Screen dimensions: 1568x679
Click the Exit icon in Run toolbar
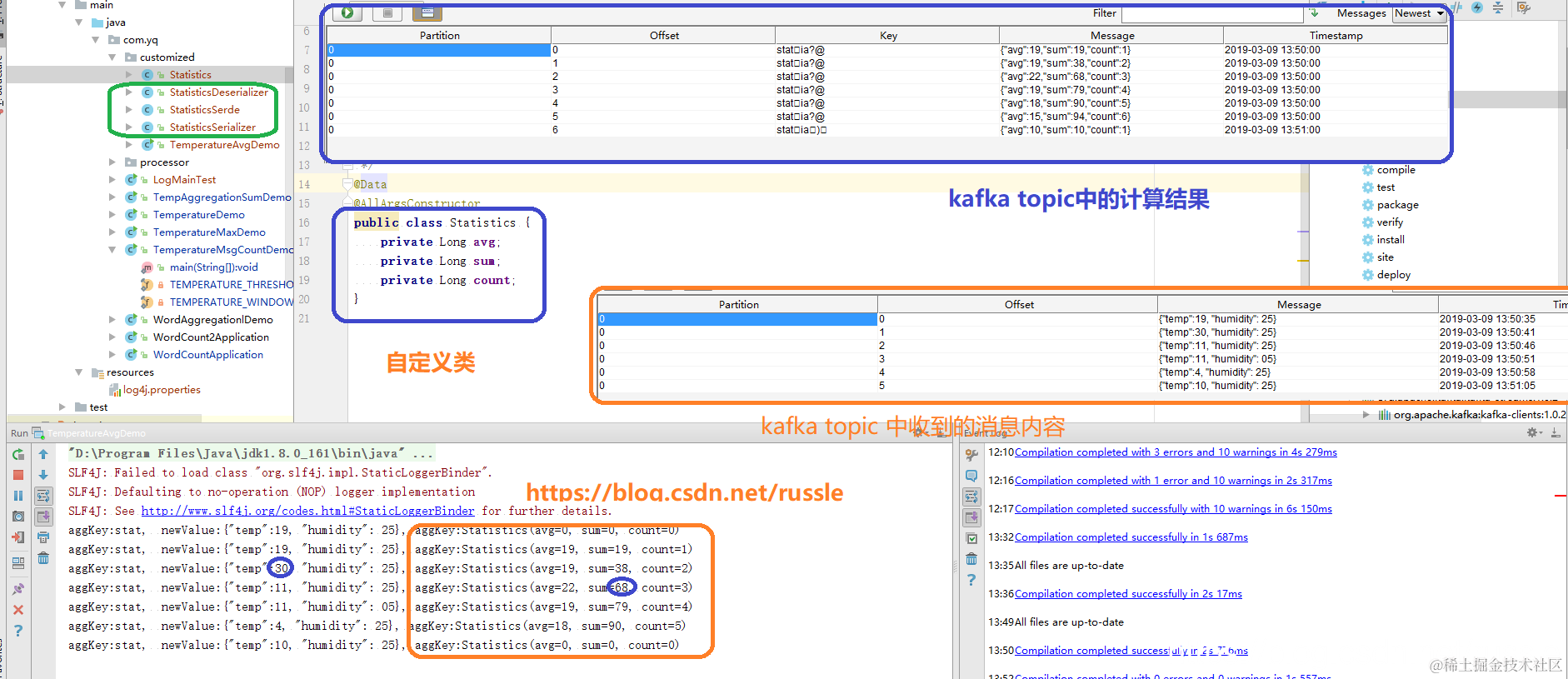[18, 537]
